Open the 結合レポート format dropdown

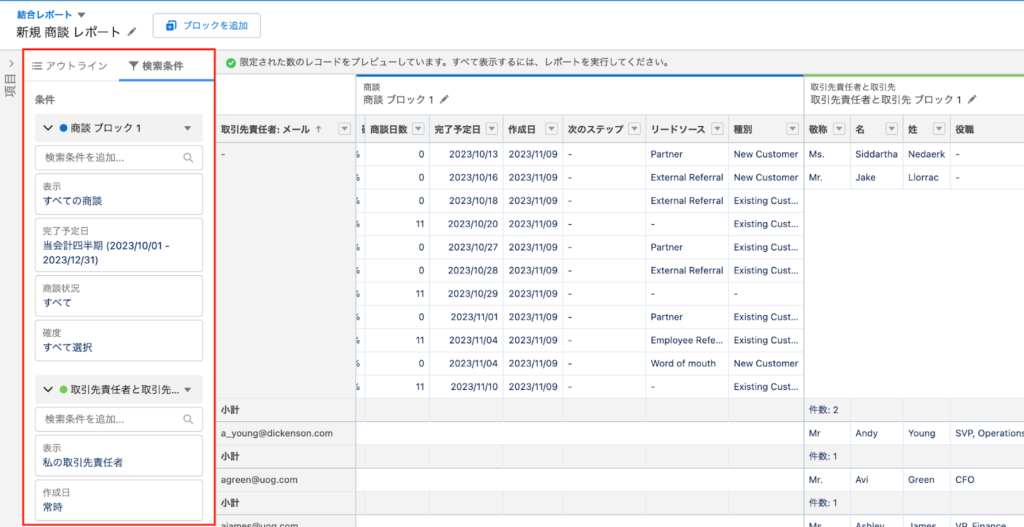[81, 14]
